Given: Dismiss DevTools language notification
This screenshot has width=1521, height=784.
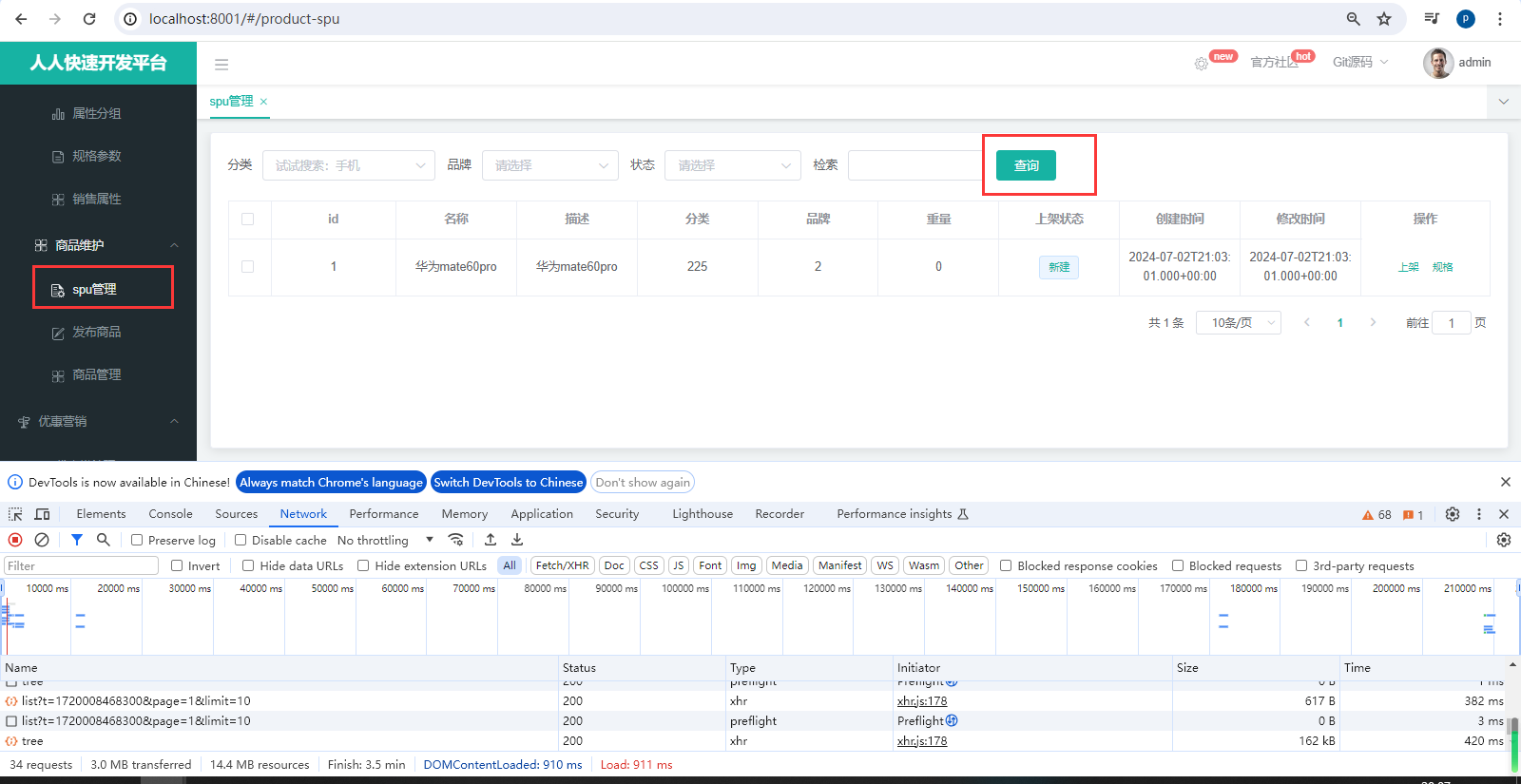Looking at the screenshot, I should click(1506, 482).
